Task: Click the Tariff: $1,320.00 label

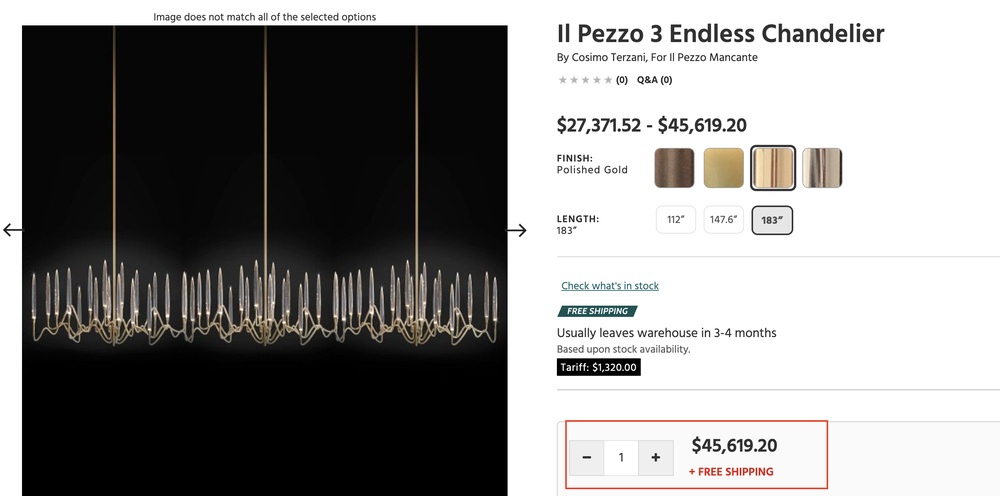Action: 598,367
